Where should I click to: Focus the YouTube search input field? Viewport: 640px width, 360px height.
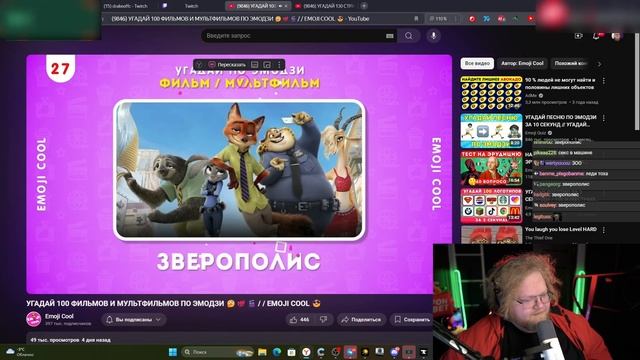[294, 36]
